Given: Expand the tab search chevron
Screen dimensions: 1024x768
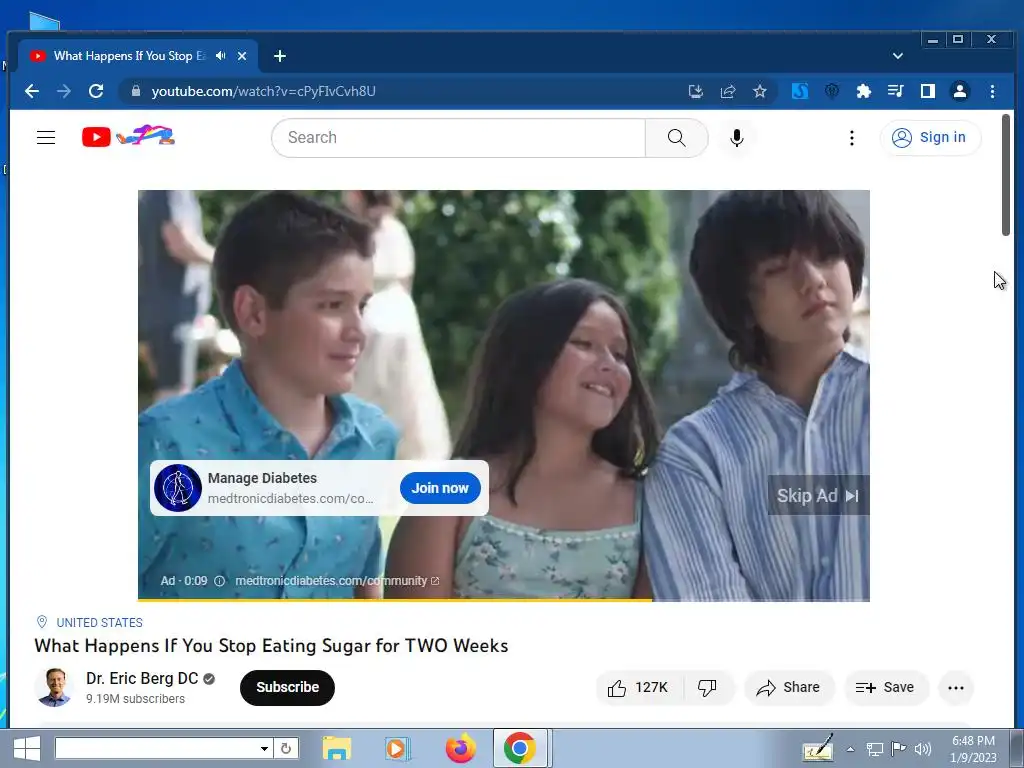Looking at the screenshot, I should (898, 56).
